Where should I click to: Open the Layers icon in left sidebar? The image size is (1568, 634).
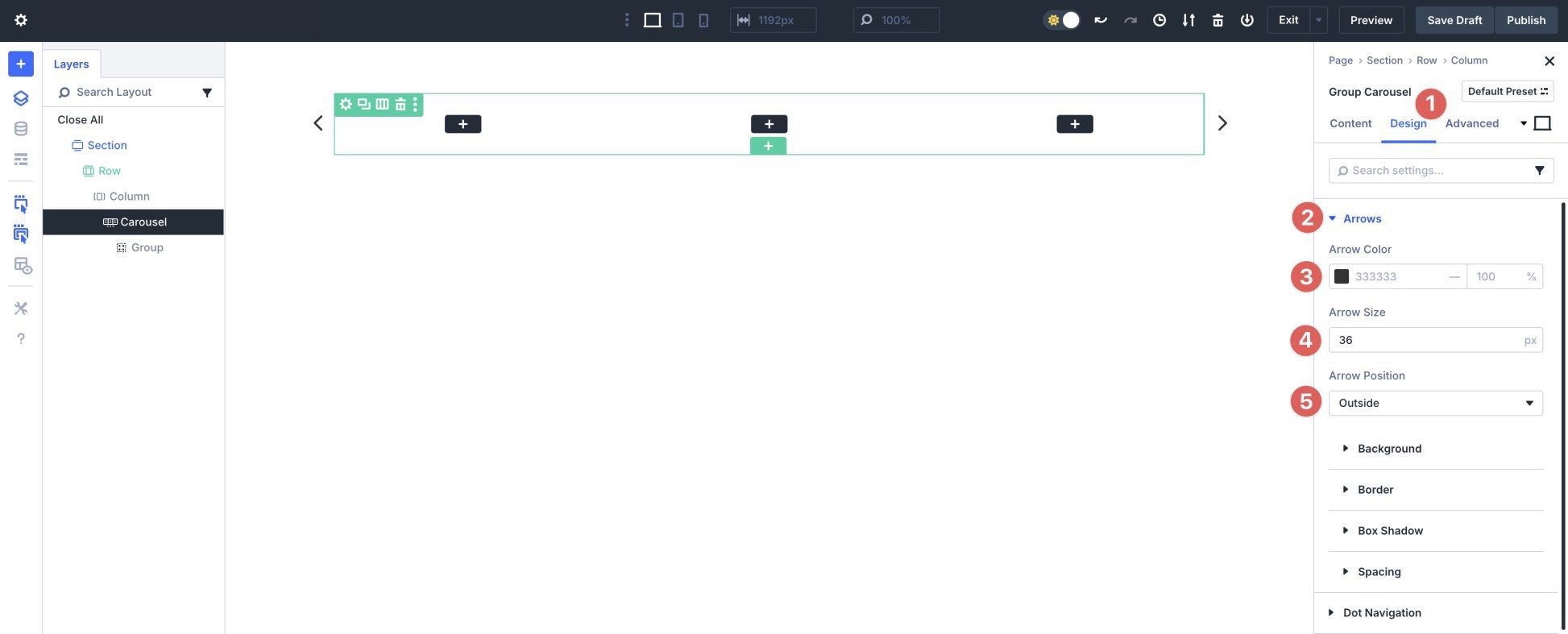click(x=21, y=98)
